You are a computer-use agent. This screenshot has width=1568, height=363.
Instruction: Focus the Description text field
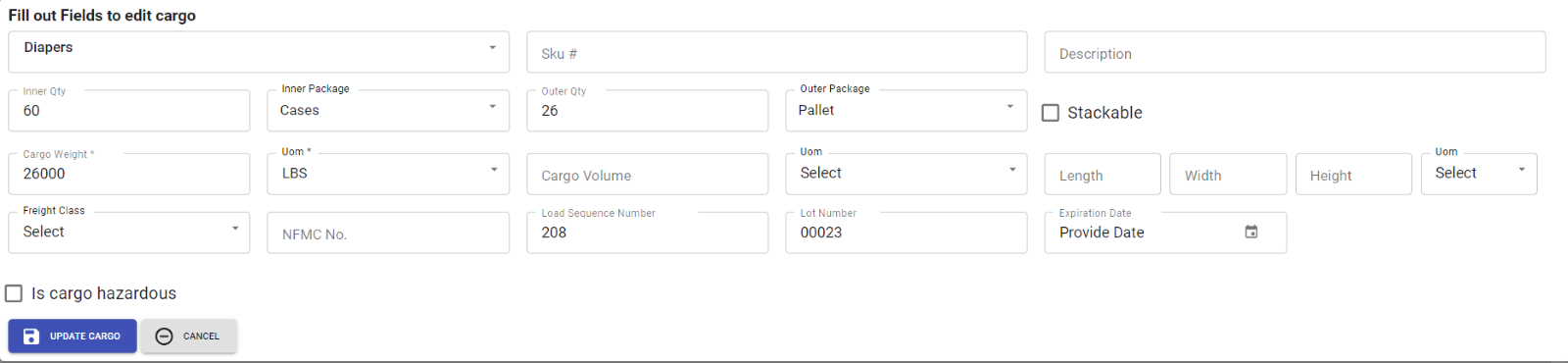click(1296, 52)
